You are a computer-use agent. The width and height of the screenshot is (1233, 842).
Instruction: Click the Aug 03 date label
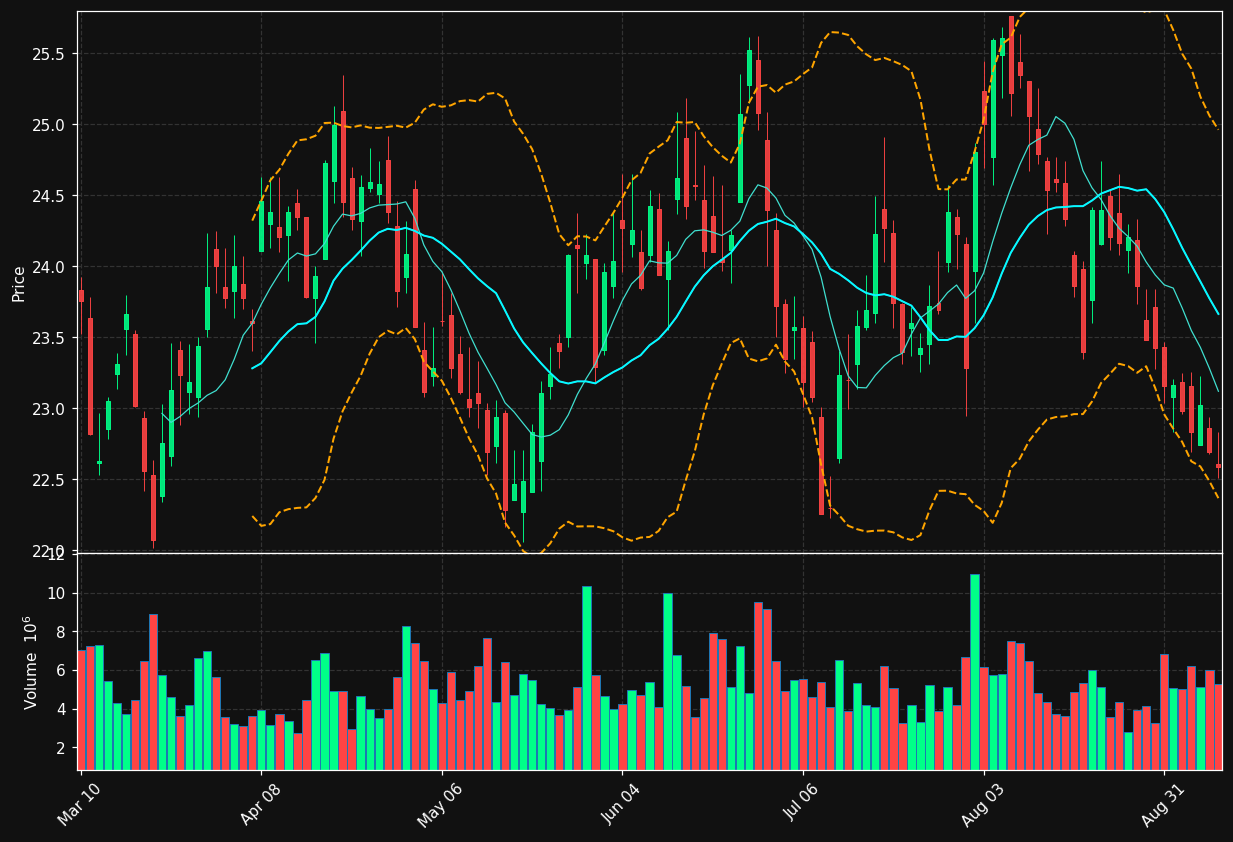[983, 804]
